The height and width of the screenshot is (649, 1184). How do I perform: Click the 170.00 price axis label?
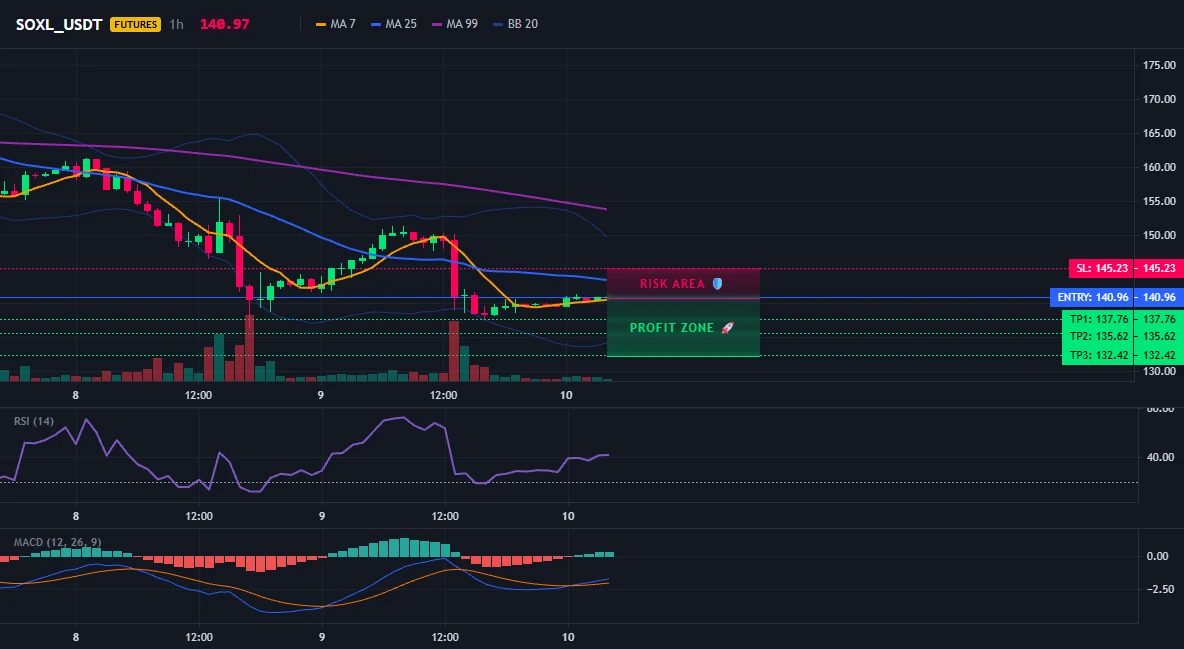pyautogui.click(x=1159, y=99)
